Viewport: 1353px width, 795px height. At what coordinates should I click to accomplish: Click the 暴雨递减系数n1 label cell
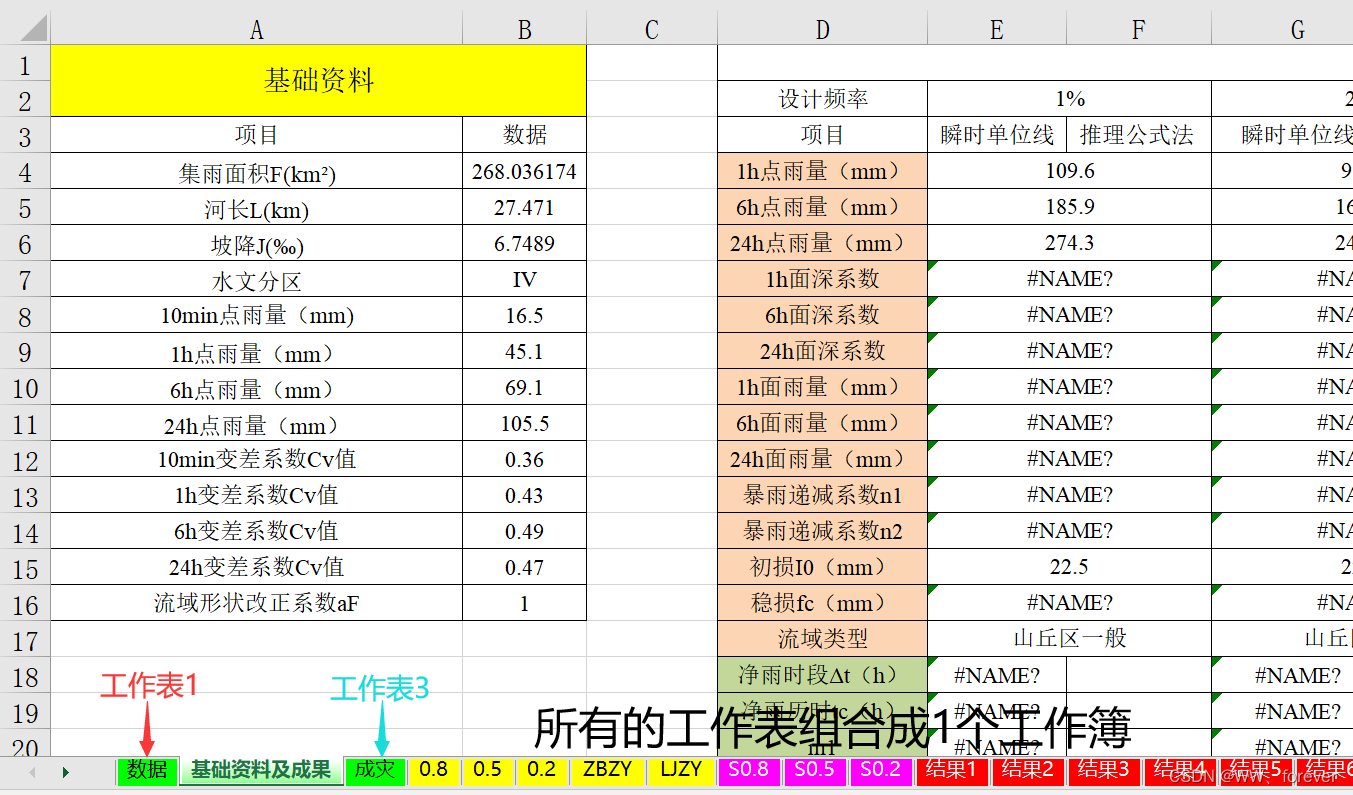point(822,495)
